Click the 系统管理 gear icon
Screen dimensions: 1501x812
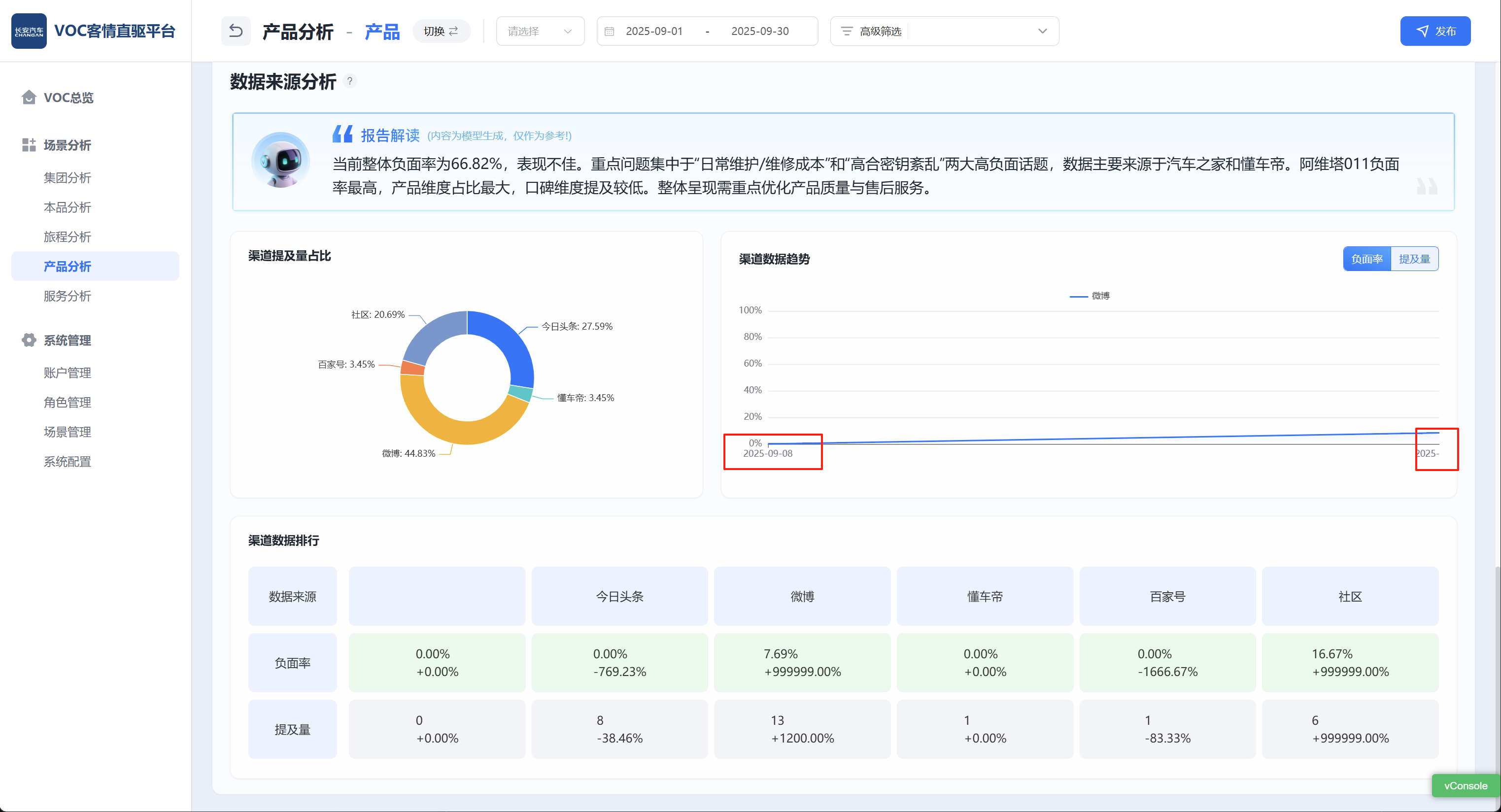tap(29, 340)
